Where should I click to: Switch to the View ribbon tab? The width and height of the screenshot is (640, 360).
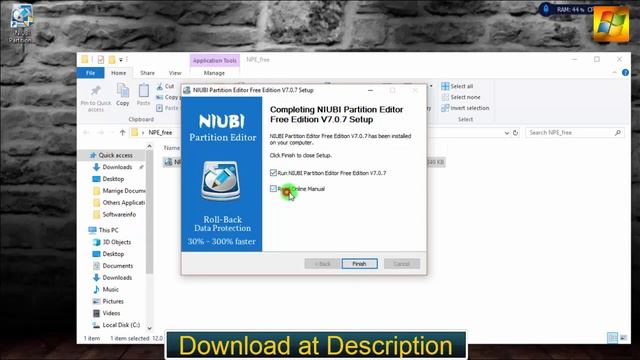pyautogui.click(x=175, y=73)
